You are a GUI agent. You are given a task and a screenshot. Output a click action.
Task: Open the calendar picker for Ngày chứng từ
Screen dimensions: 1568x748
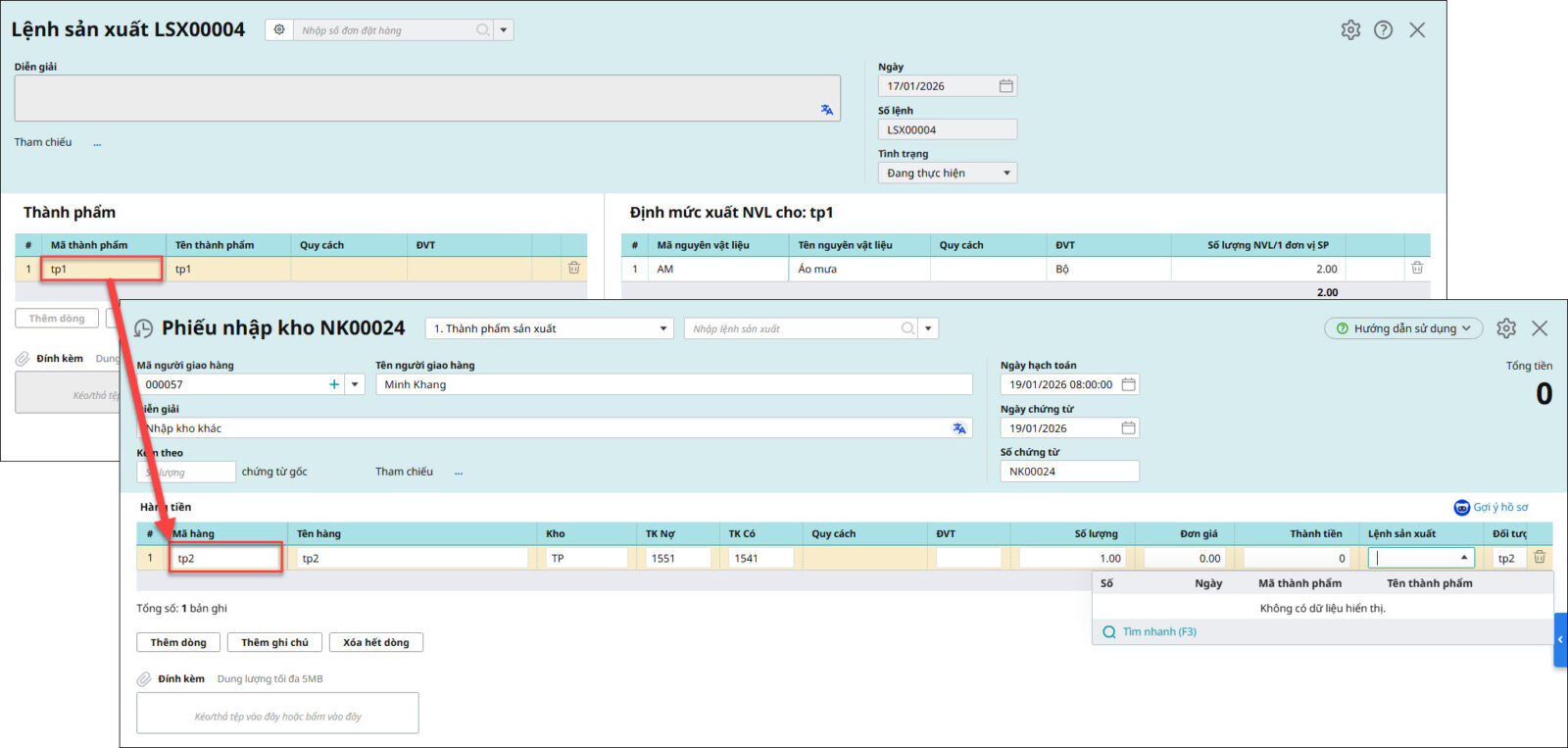[1128, 428]
